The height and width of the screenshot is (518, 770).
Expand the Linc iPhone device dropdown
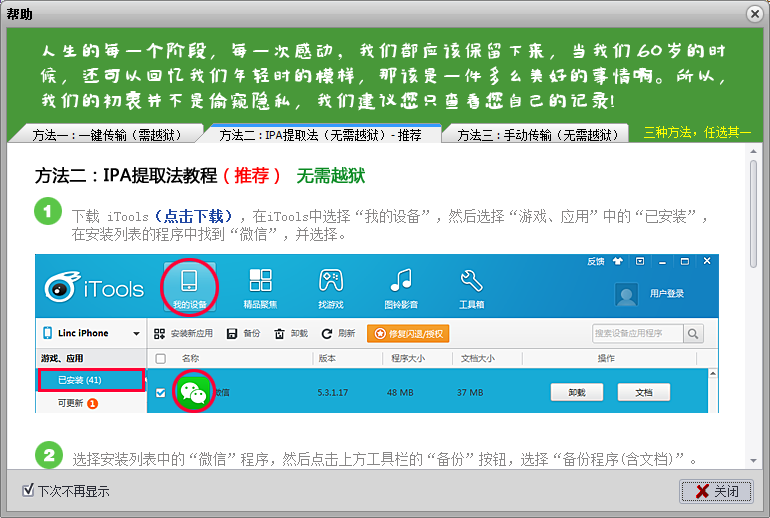pos(135,333)
